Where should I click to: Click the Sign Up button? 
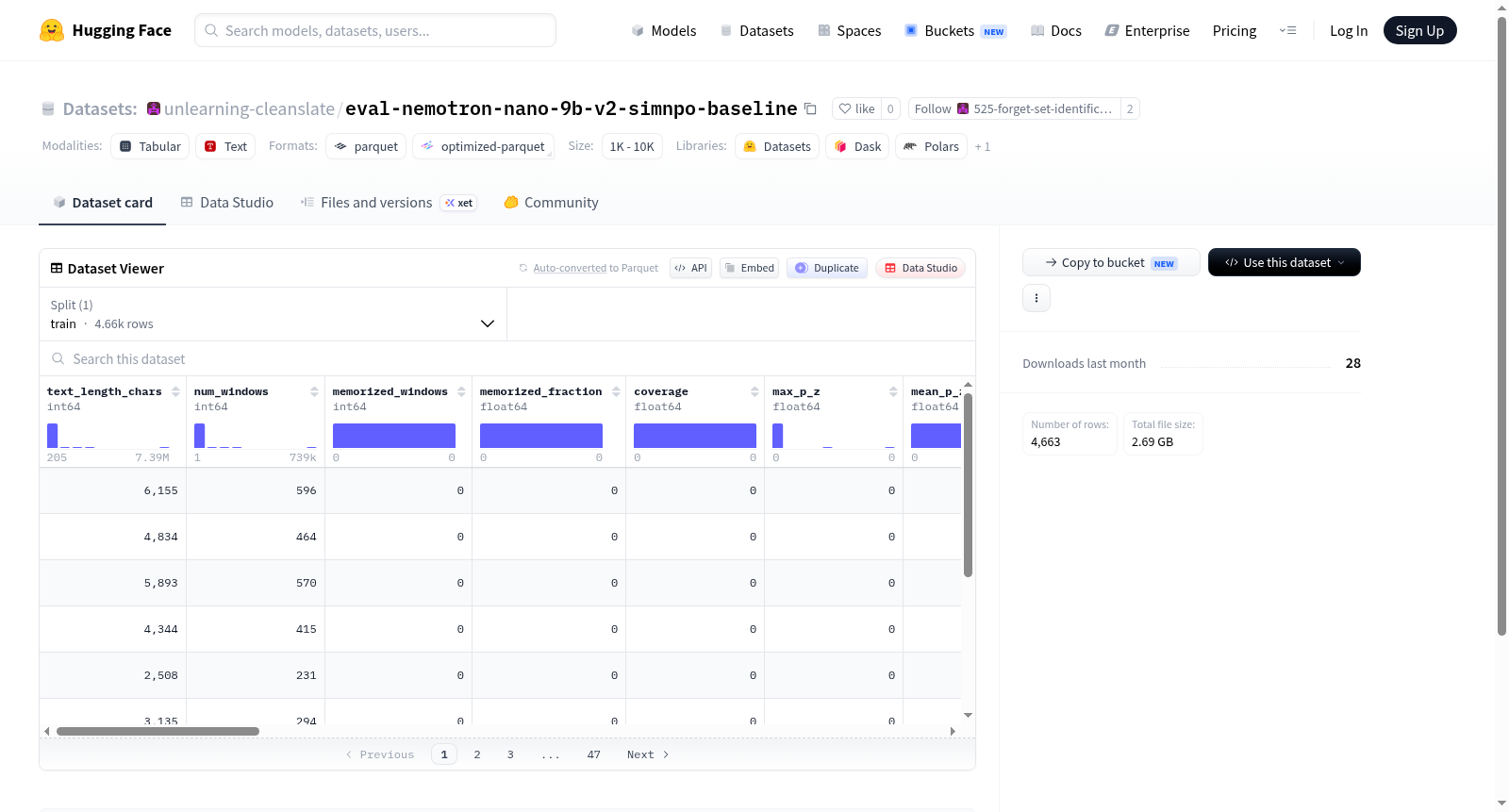(1419, 30)
